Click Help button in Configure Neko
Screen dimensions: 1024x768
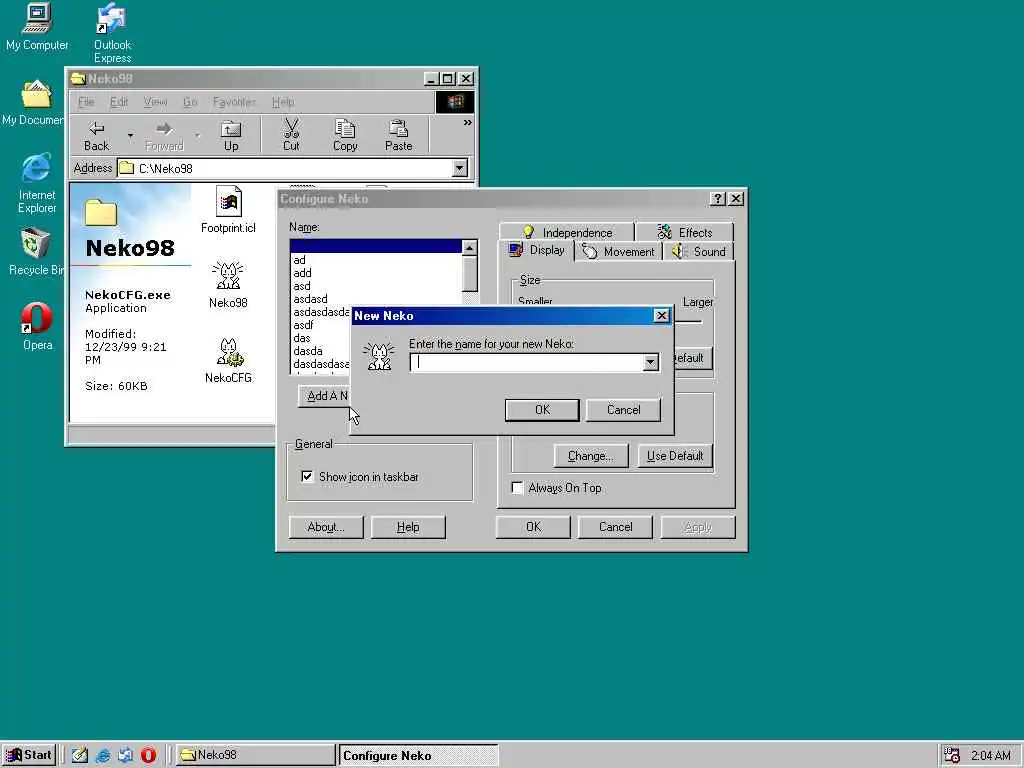point(408,527)
